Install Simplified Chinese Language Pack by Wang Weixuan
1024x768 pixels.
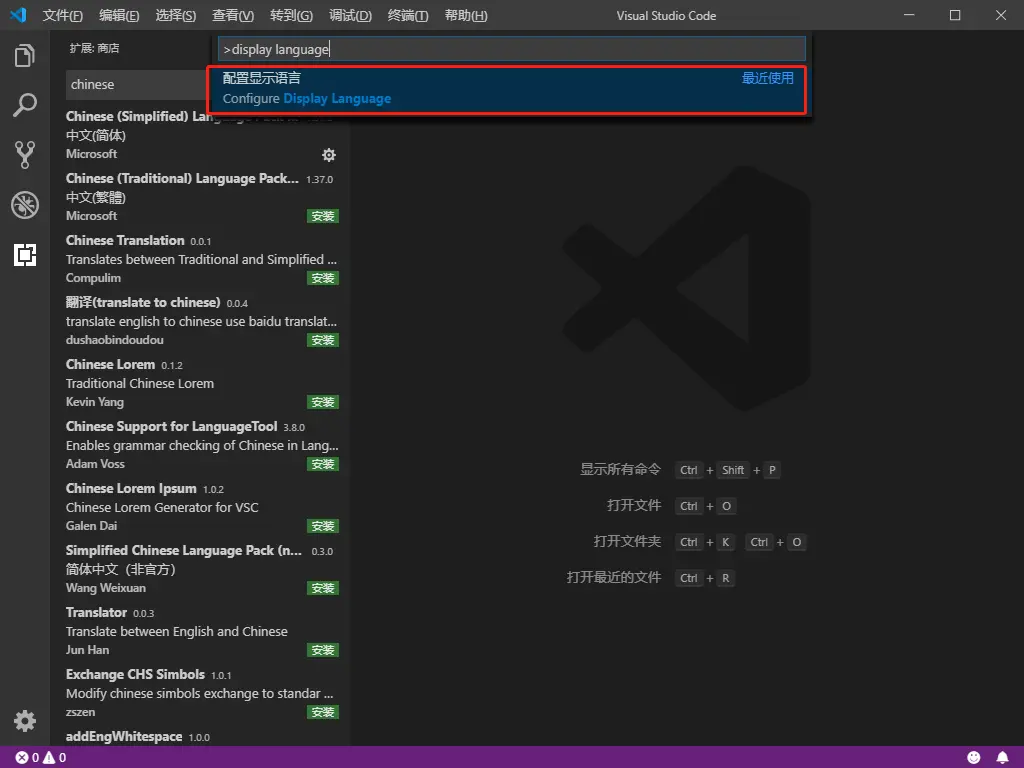click(323, 588)
